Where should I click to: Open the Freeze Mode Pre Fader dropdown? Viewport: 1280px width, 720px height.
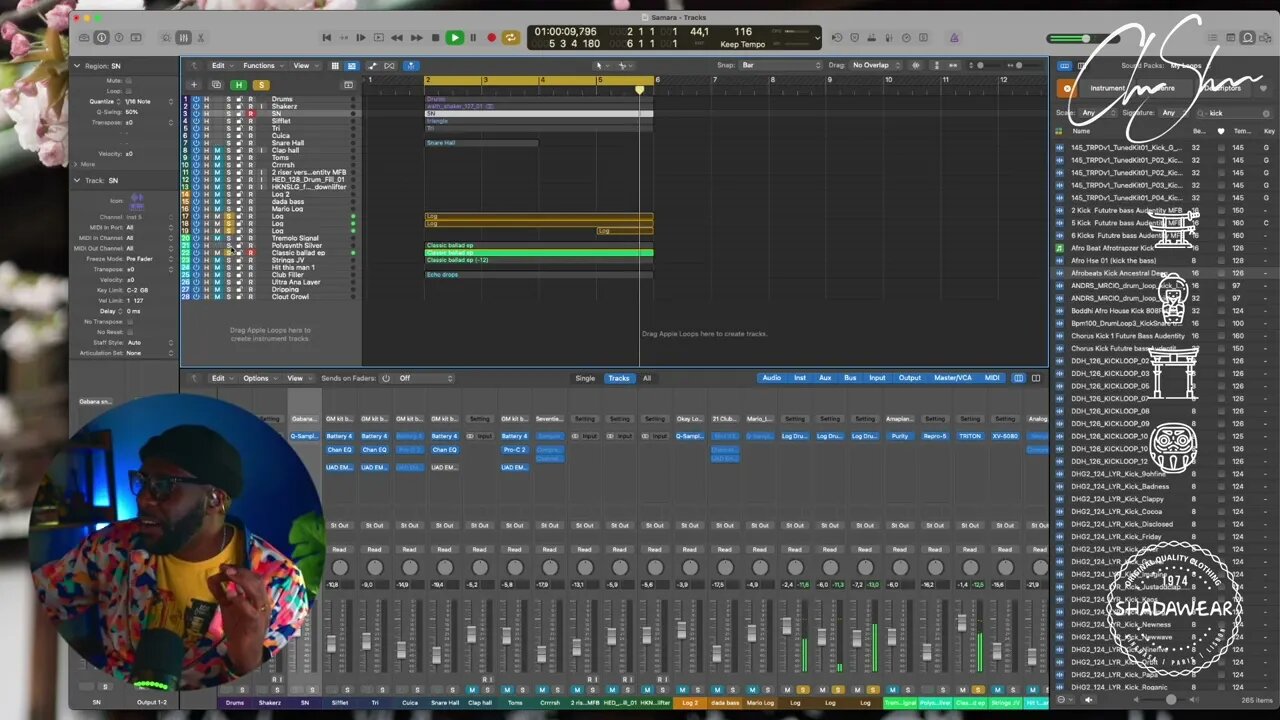coord(149,259)
